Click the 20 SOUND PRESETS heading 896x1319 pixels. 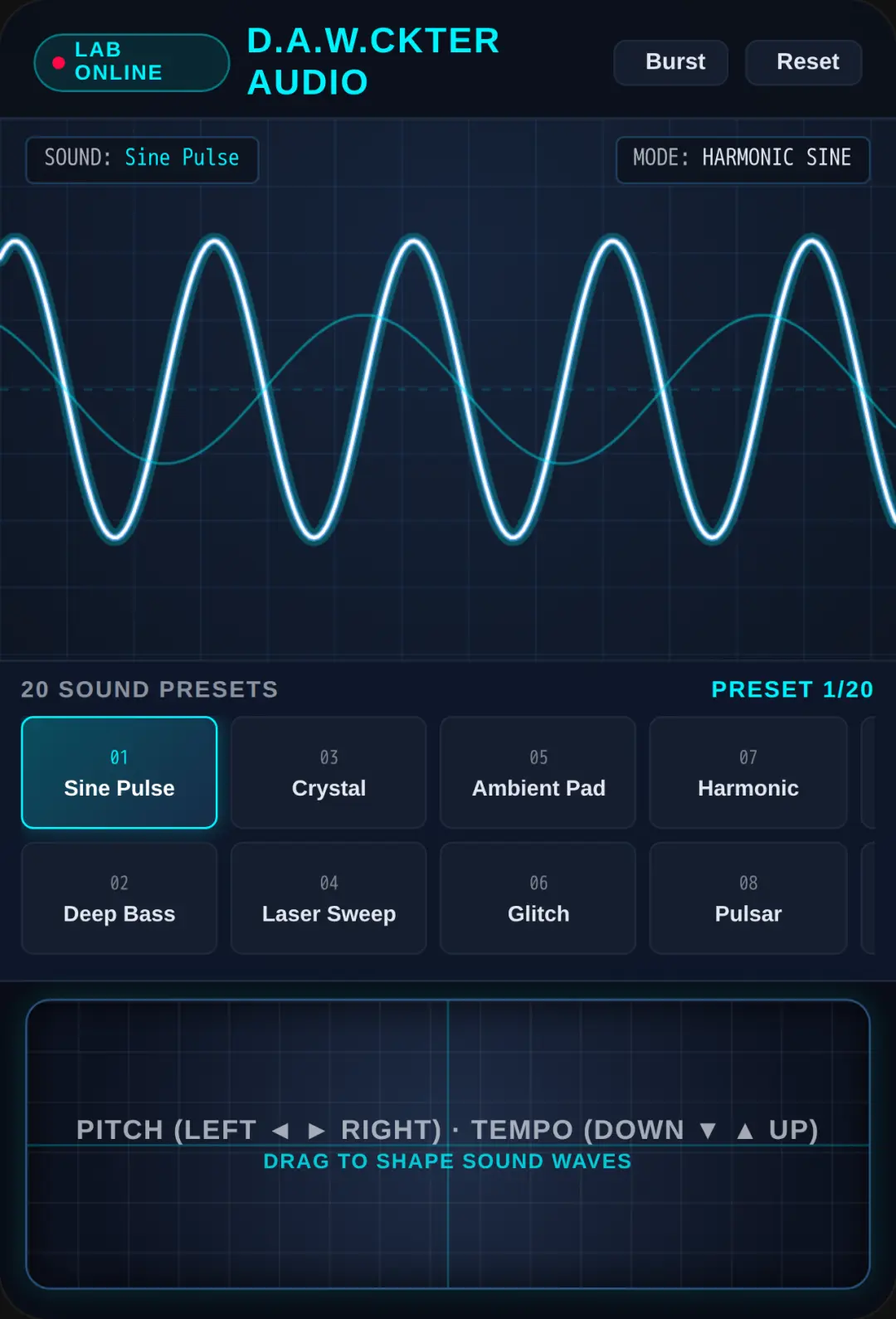149,689
